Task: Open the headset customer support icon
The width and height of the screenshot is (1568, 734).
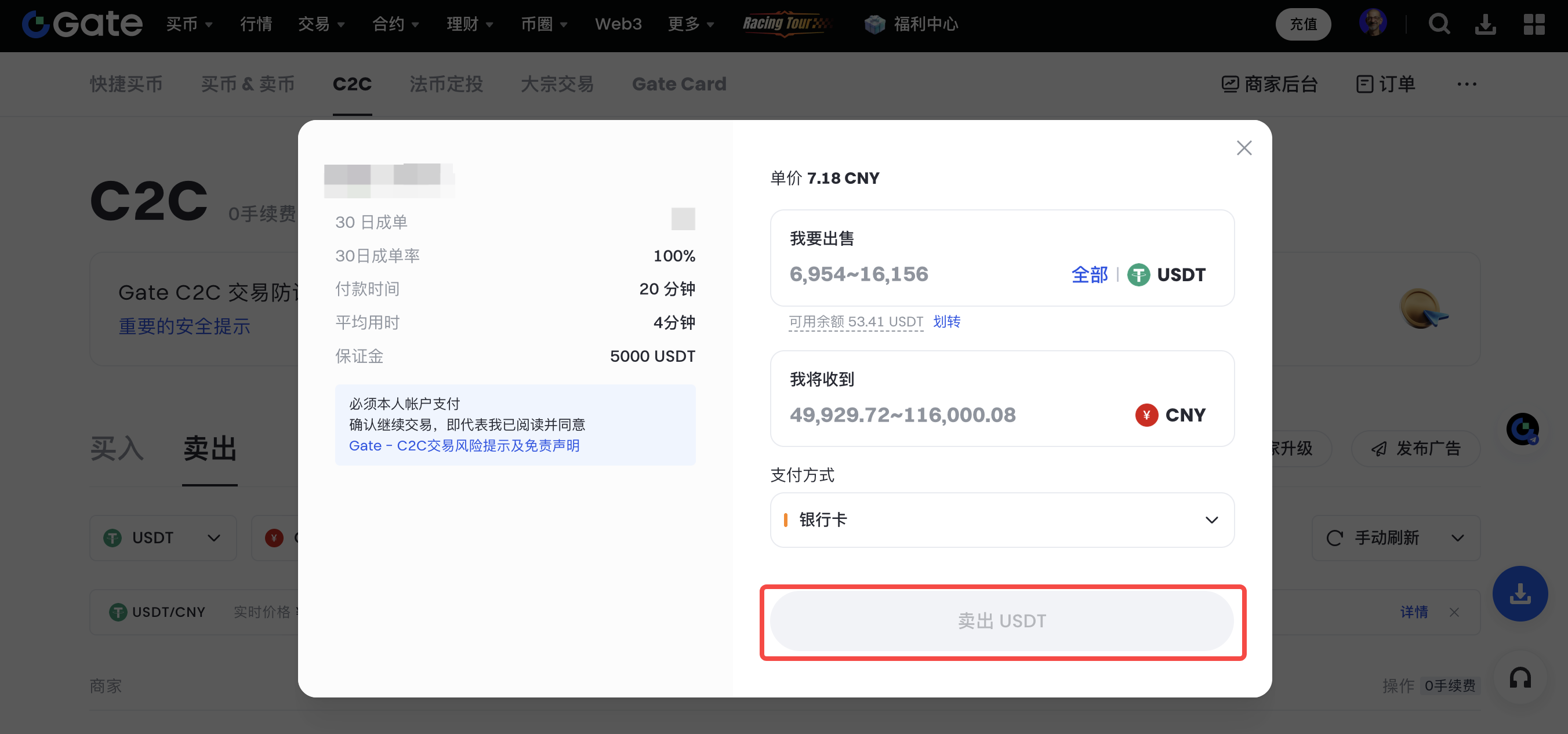Action: (x=1520, y=678)
